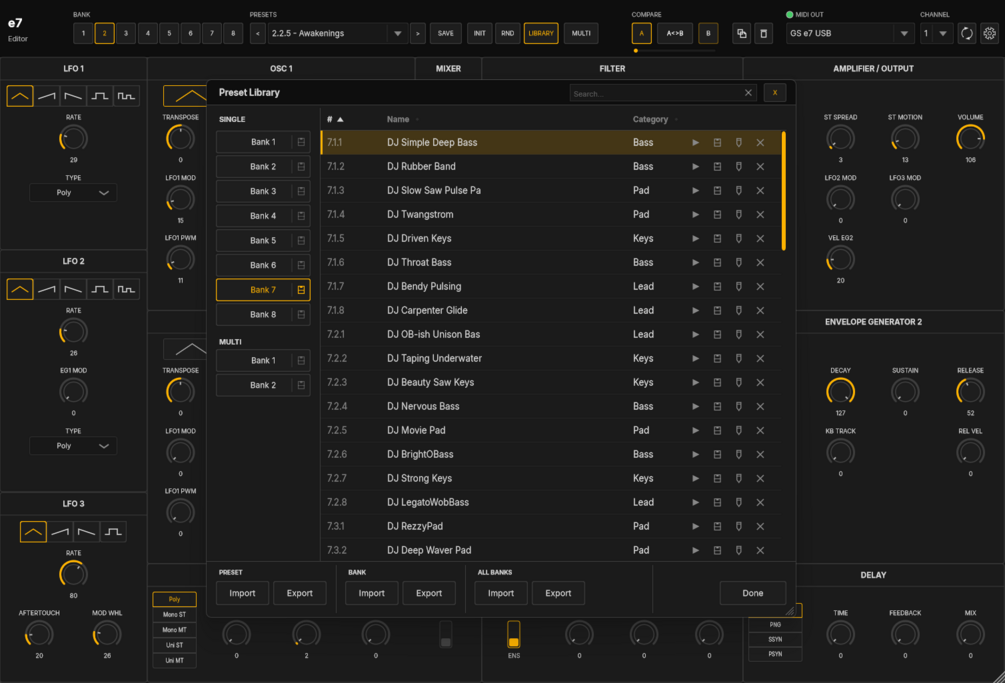Click the tag icon for DJ Carpenter Glide
The image size is (1005, 683).
738,311
